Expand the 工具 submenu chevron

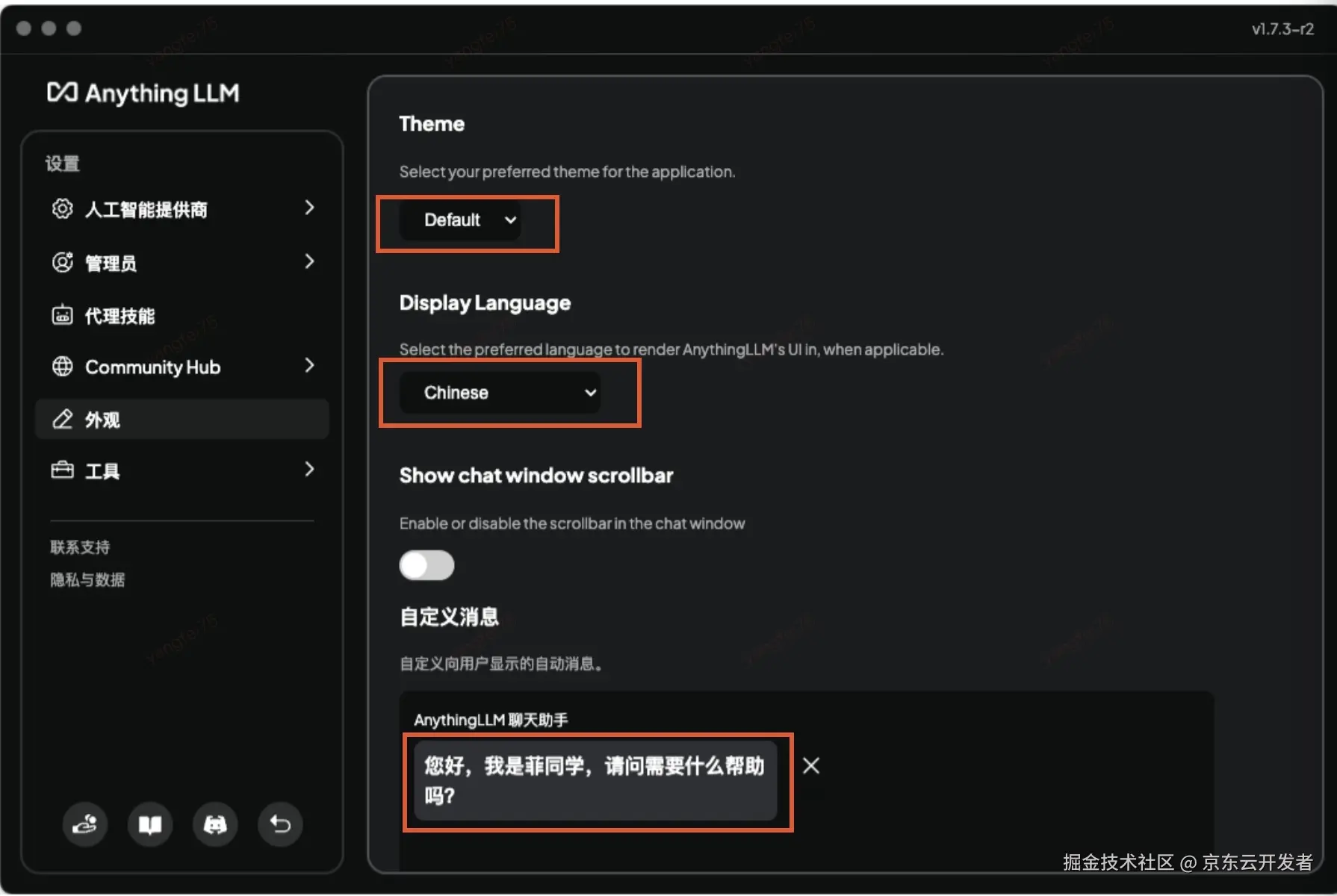[x=309, y=469]
